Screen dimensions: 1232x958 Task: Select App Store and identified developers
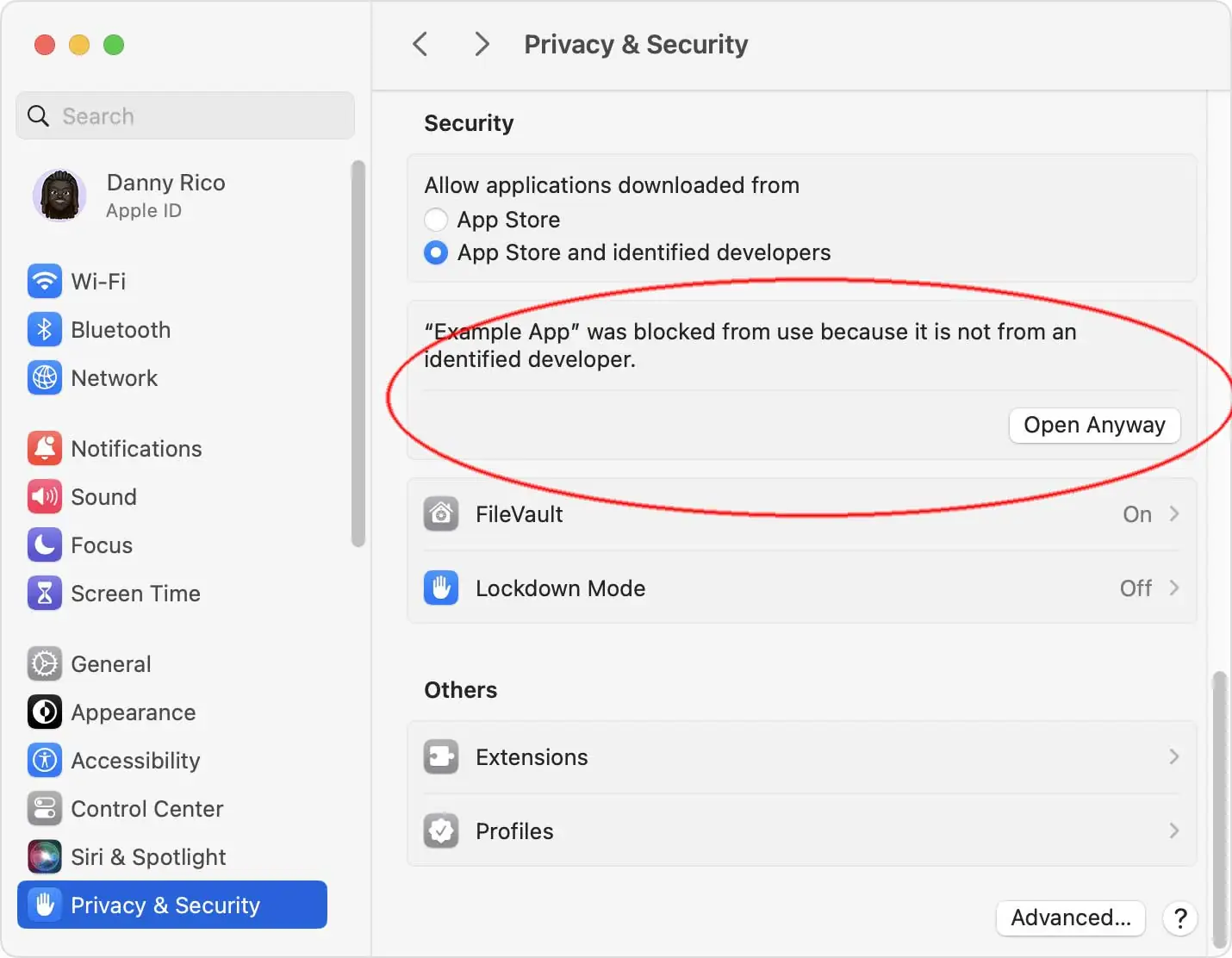coord(437,252)
